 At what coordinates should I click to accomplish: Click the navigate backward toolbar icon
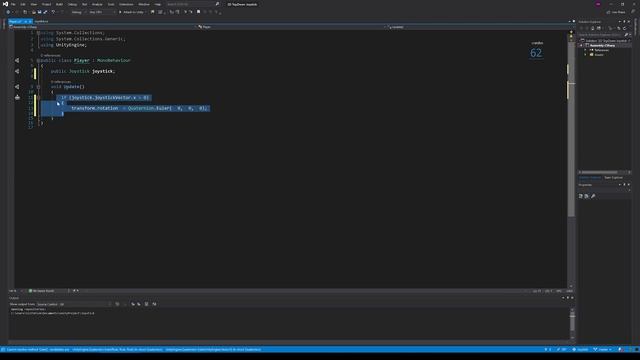(x=8, y=12)
